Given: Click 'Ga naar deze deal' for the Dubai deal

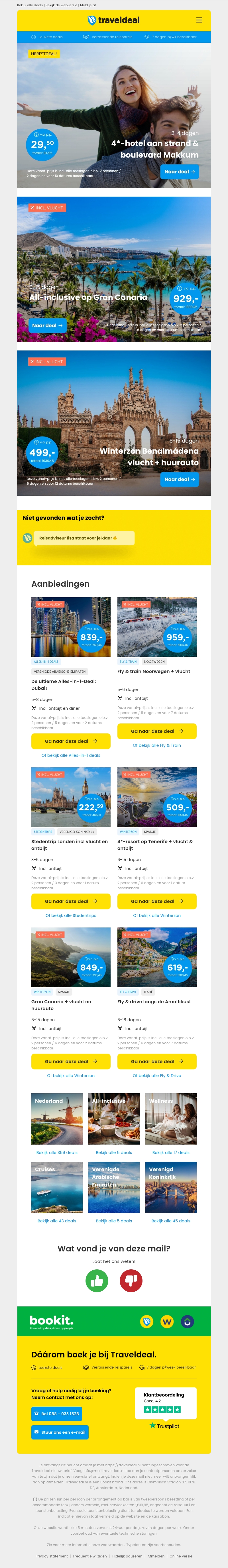Looking at the screenshot, I should [70, 741].
